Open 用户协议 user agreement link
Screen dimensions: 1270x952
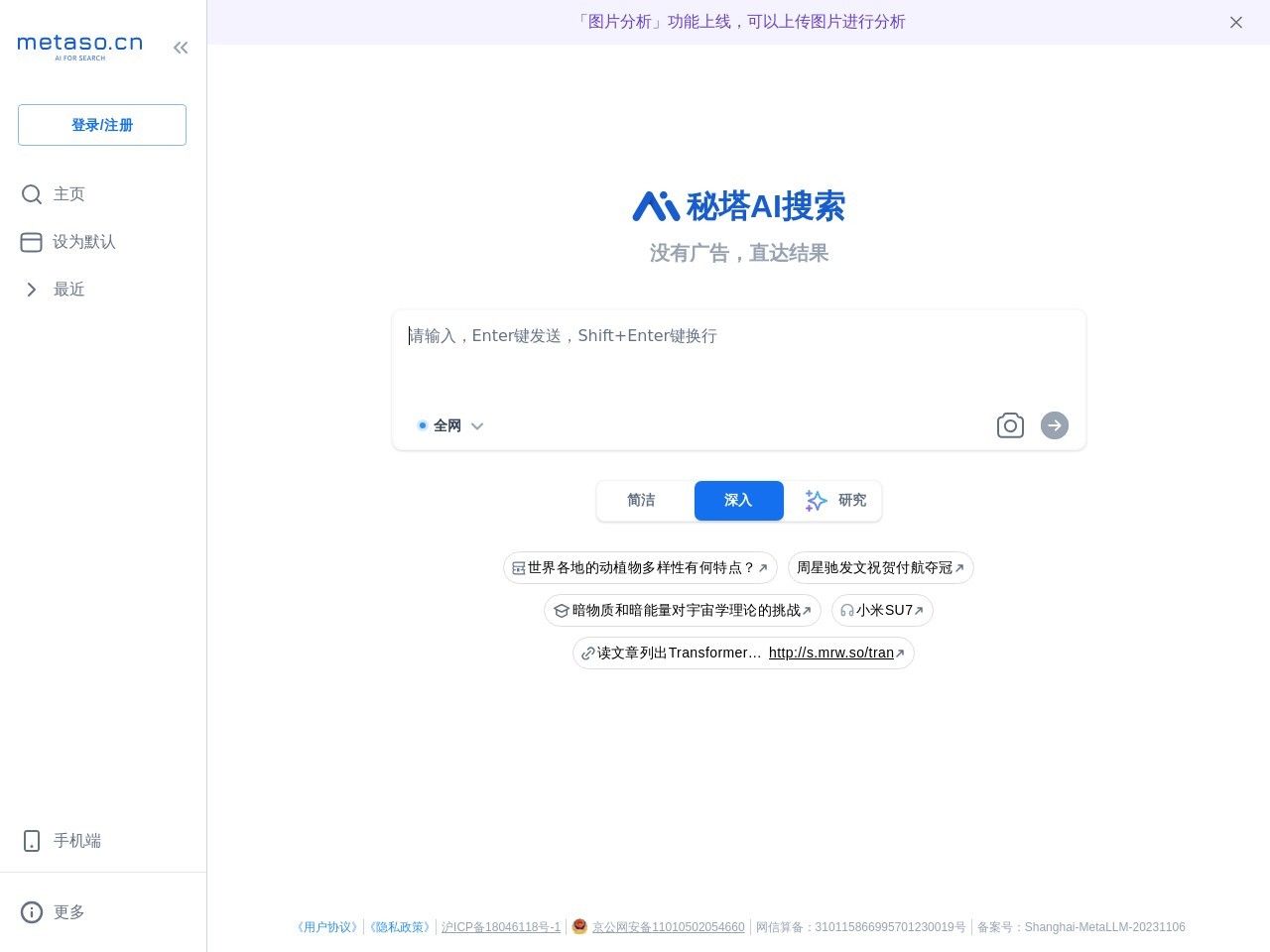point(327,927)
